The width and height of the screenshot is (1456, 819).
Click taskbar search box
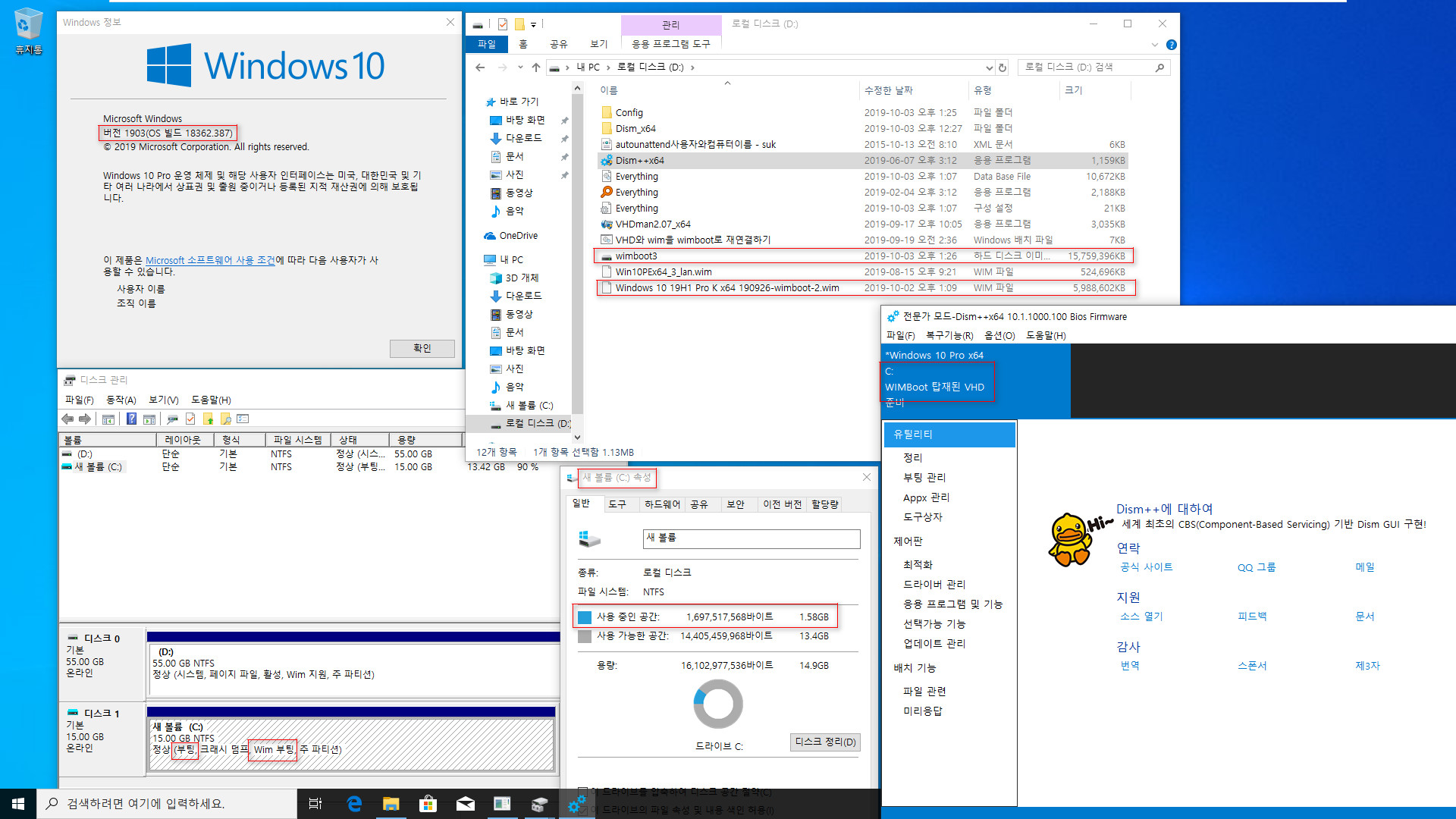point(167,804)
